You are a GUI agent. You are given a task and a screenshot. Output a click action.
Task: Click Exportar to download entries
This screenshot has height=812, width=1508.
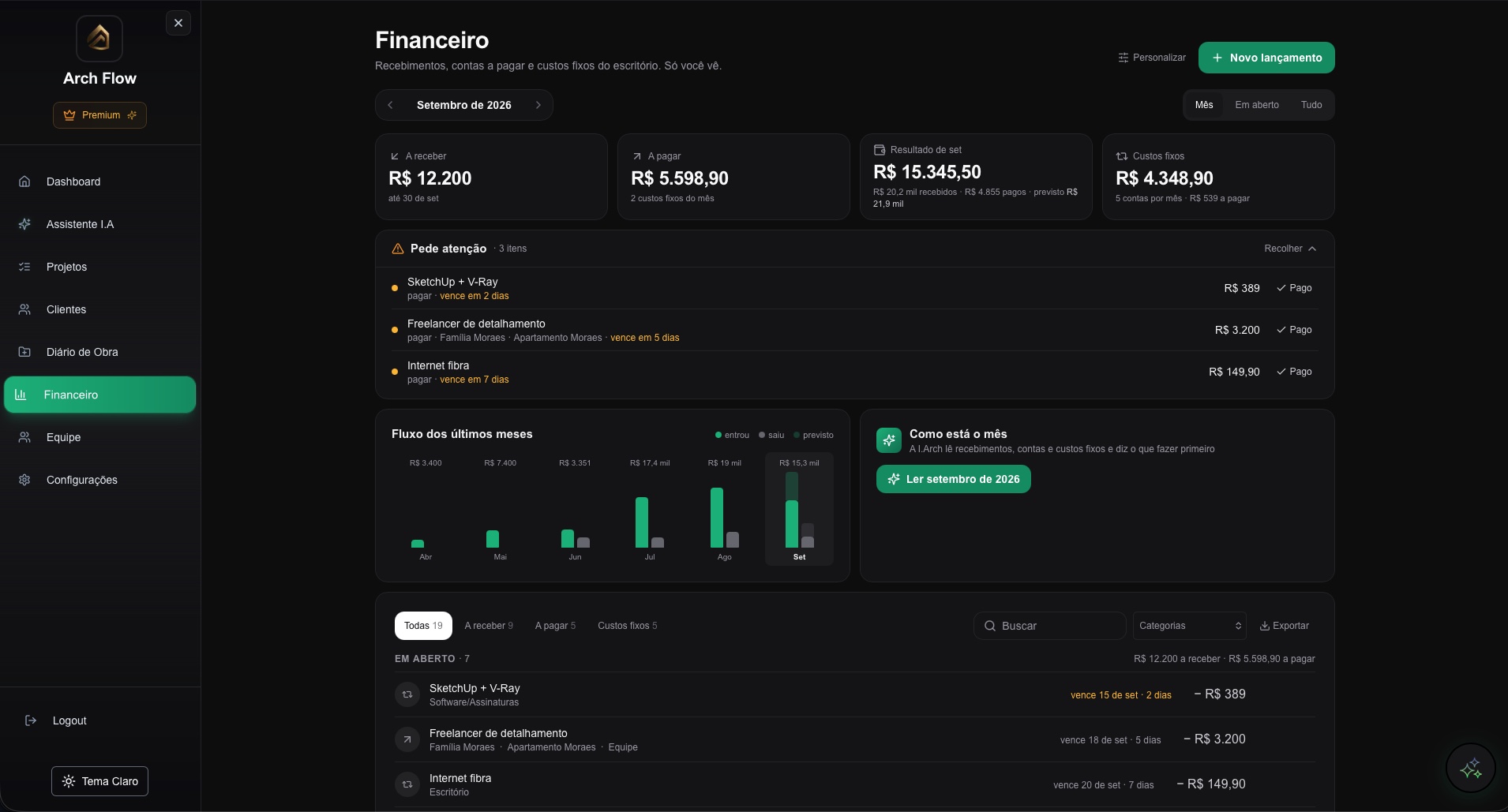1284,626
